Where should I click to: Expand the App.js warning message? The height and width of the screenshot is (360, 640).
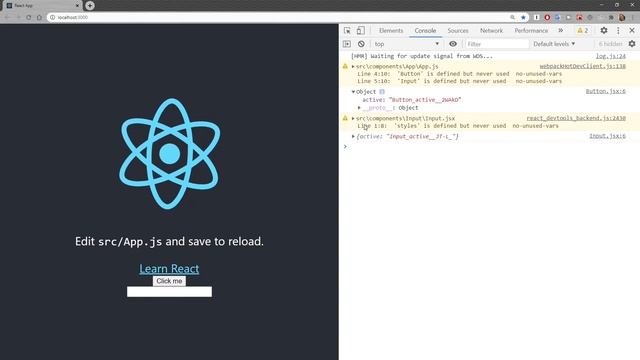click(353, 66)
